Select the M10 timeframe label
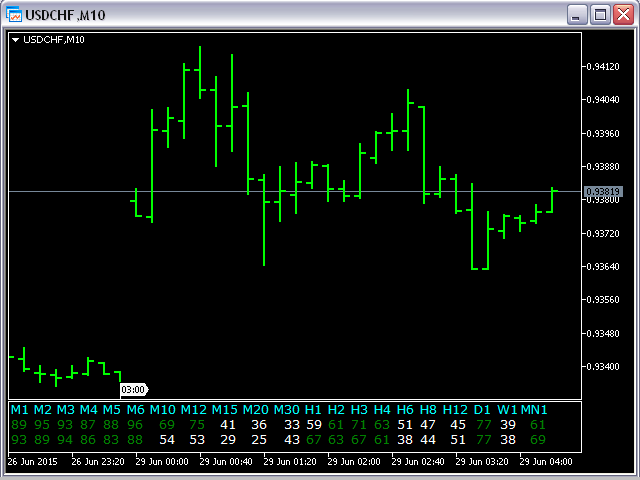 [x=162, y=409]
